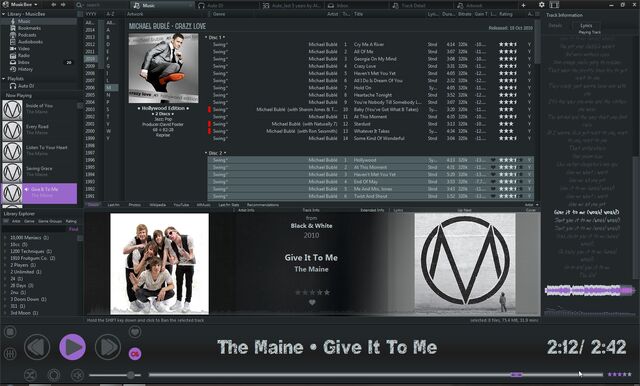Click the panel layout icon next to the gear
This screenshot has width=640, height=386.
(554, 5)
